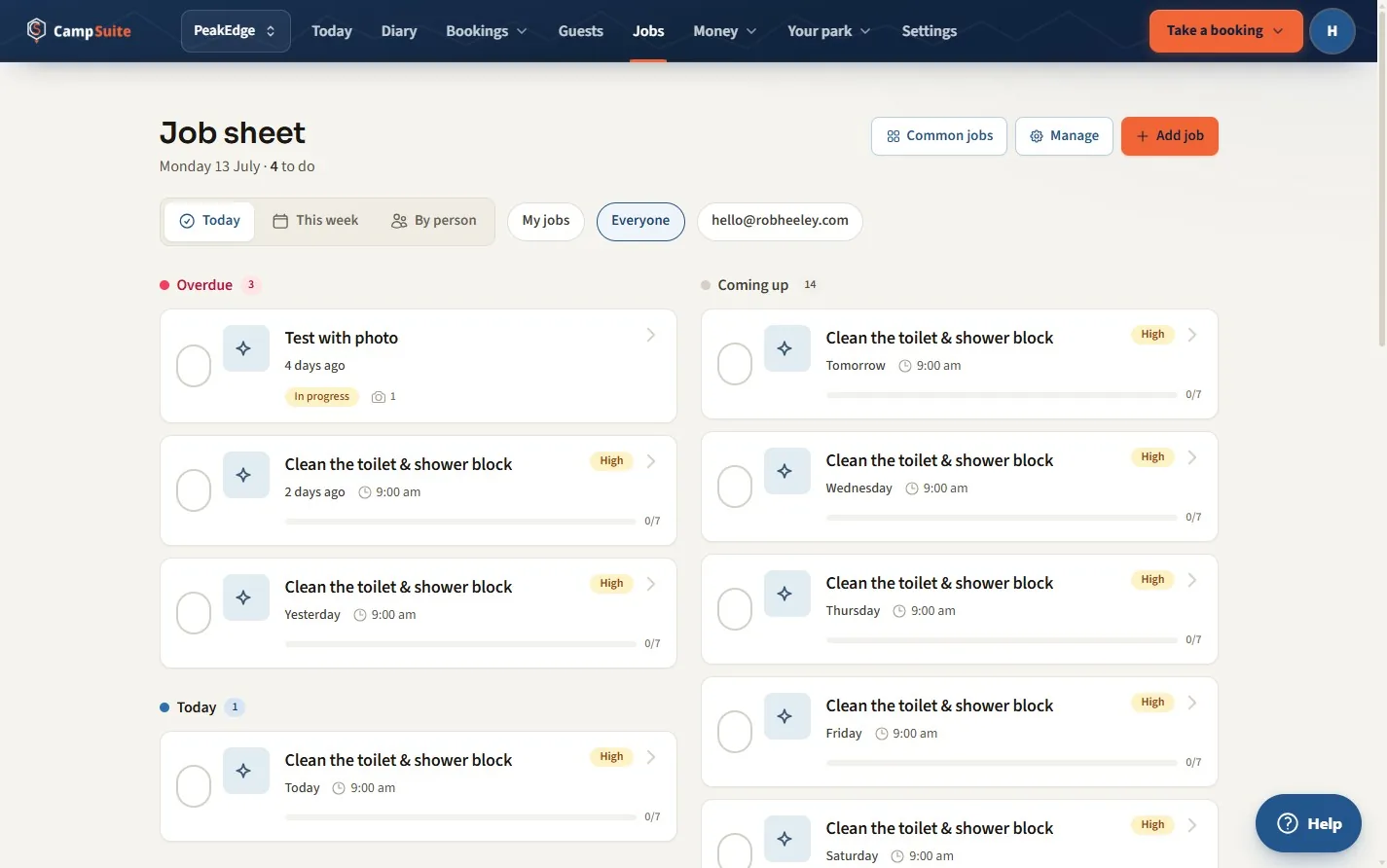This screenshot has height=868, width=1387.
Task: Click the CampSuite logo
Action: tap(79, 30)
